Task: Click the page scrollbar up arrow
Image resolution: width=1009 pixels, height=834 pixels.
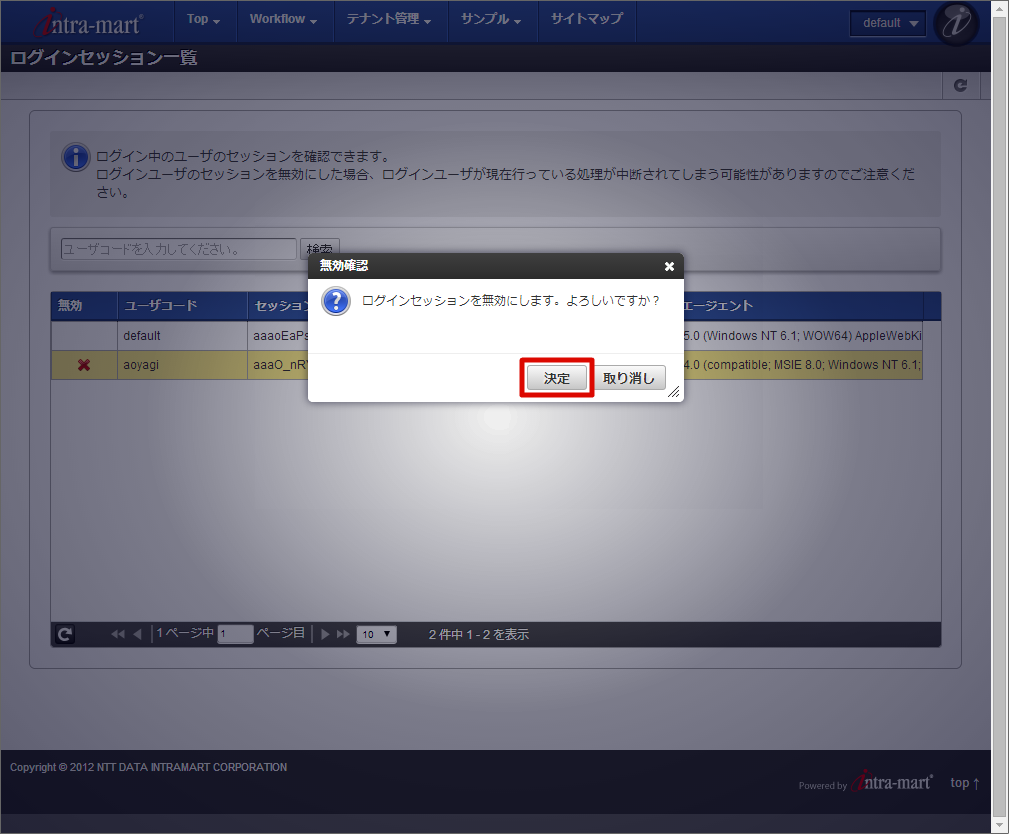Action: click(1000, 8)
